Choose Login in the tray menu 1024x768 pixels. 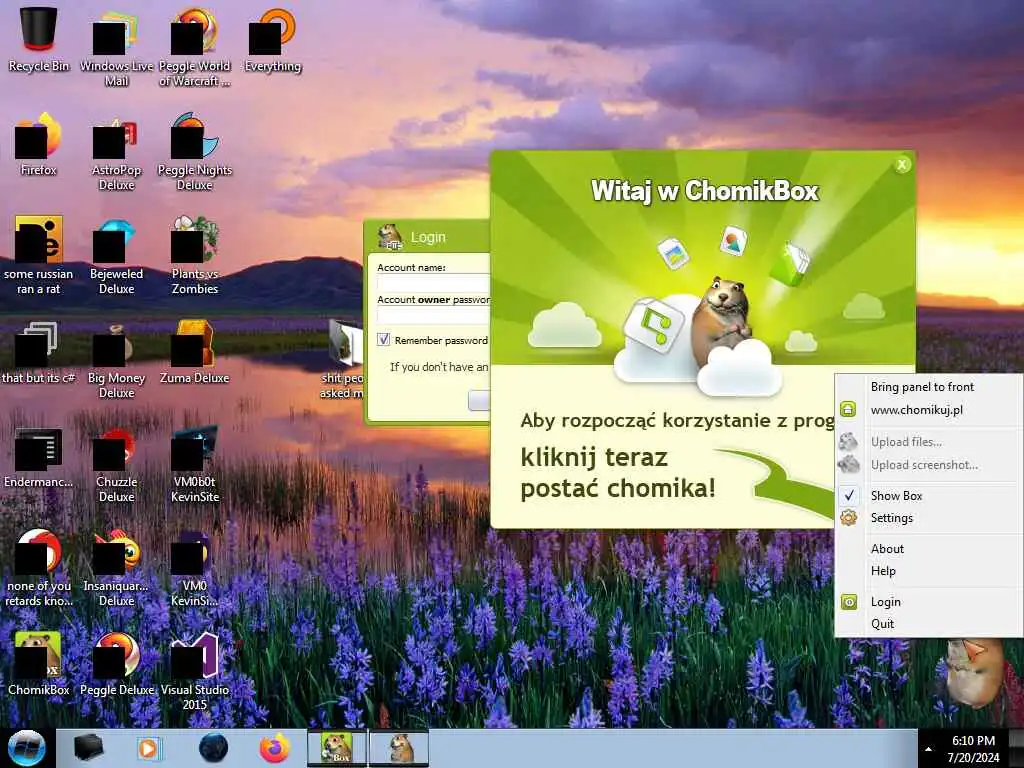(x=929, y=602)
